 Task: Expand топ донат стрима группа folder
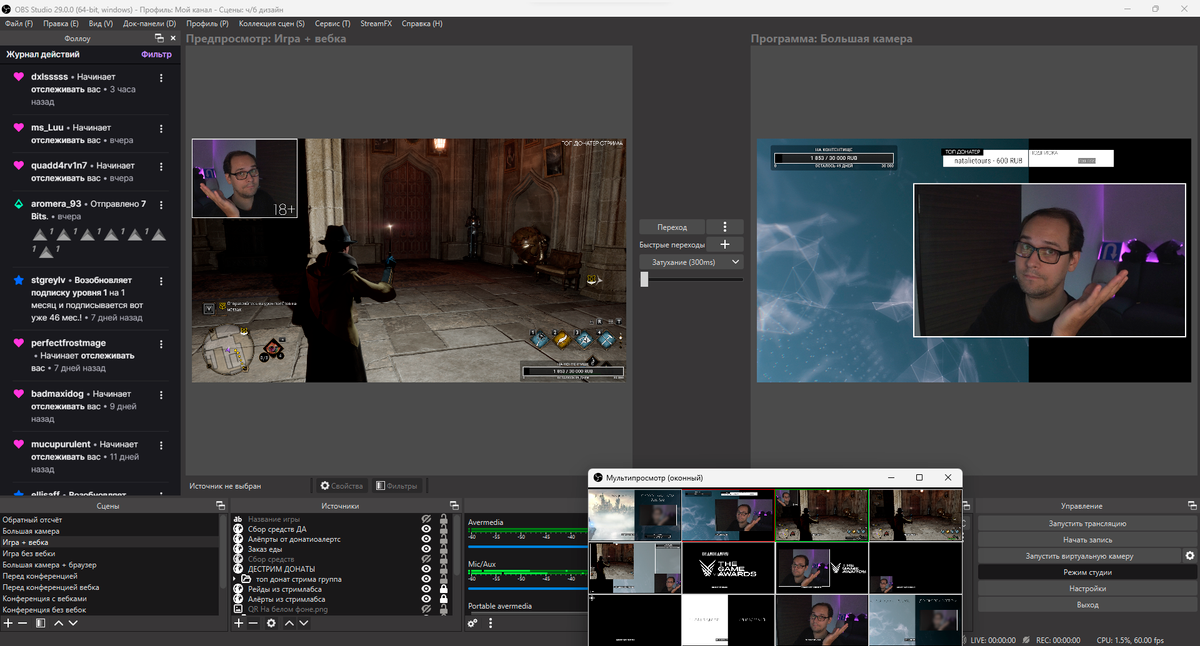click(235, 579)
